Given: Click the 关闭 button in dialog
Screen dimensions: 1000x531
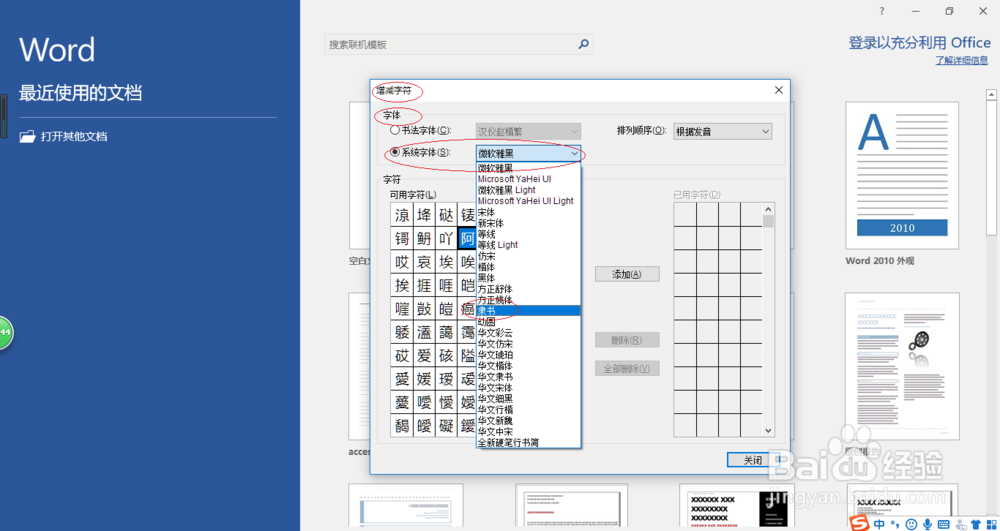Looking at the screenshot, I should pos(753,460).
